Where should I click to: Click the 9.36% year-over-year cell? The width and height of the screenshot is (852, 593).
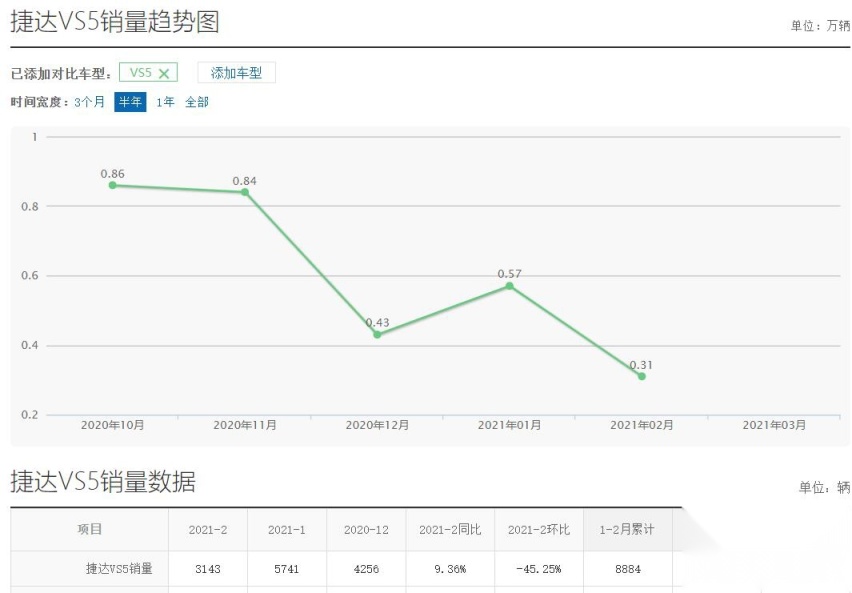point(450,569)
